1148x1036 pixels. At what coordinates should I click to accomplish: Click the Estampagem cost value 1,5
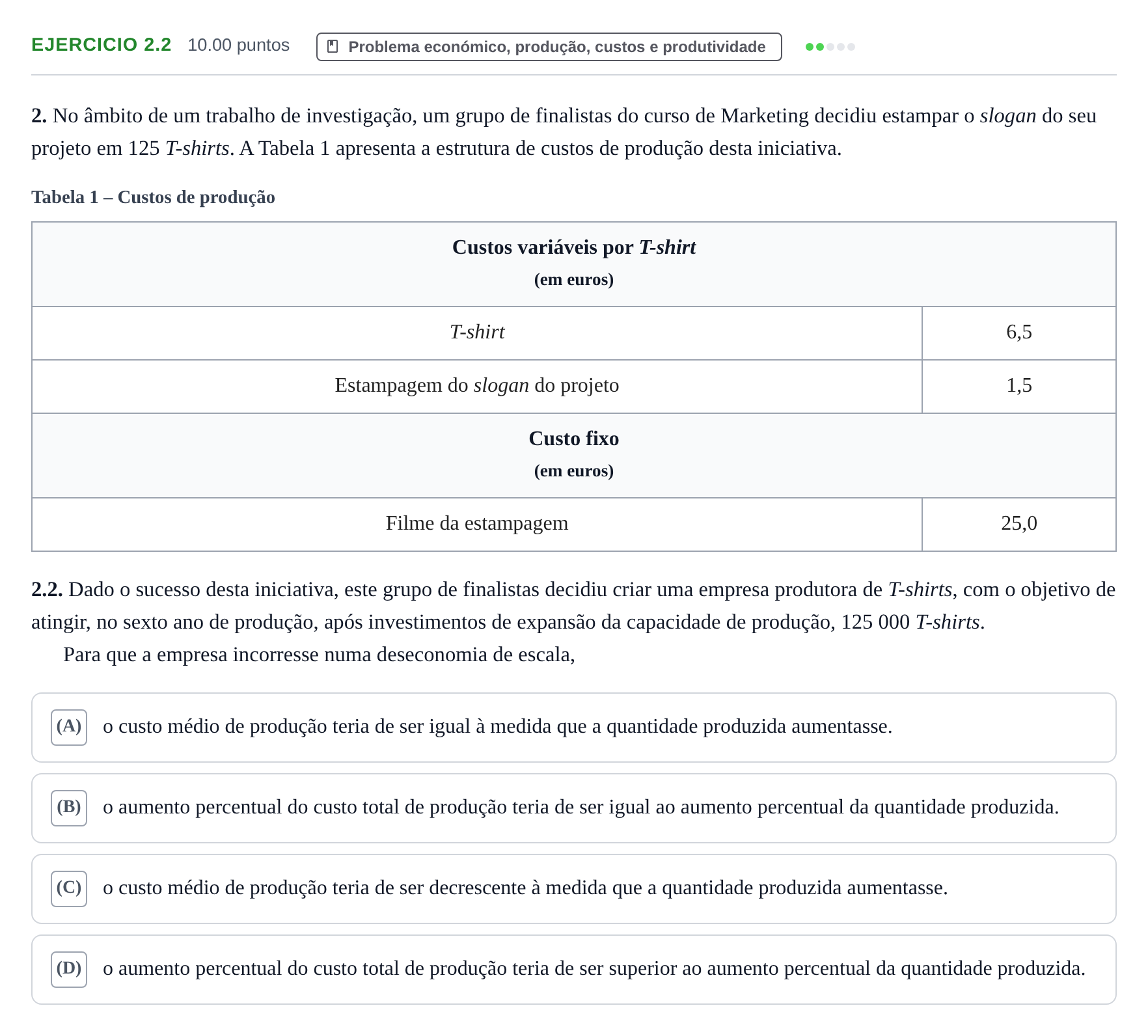[1018, 386]
